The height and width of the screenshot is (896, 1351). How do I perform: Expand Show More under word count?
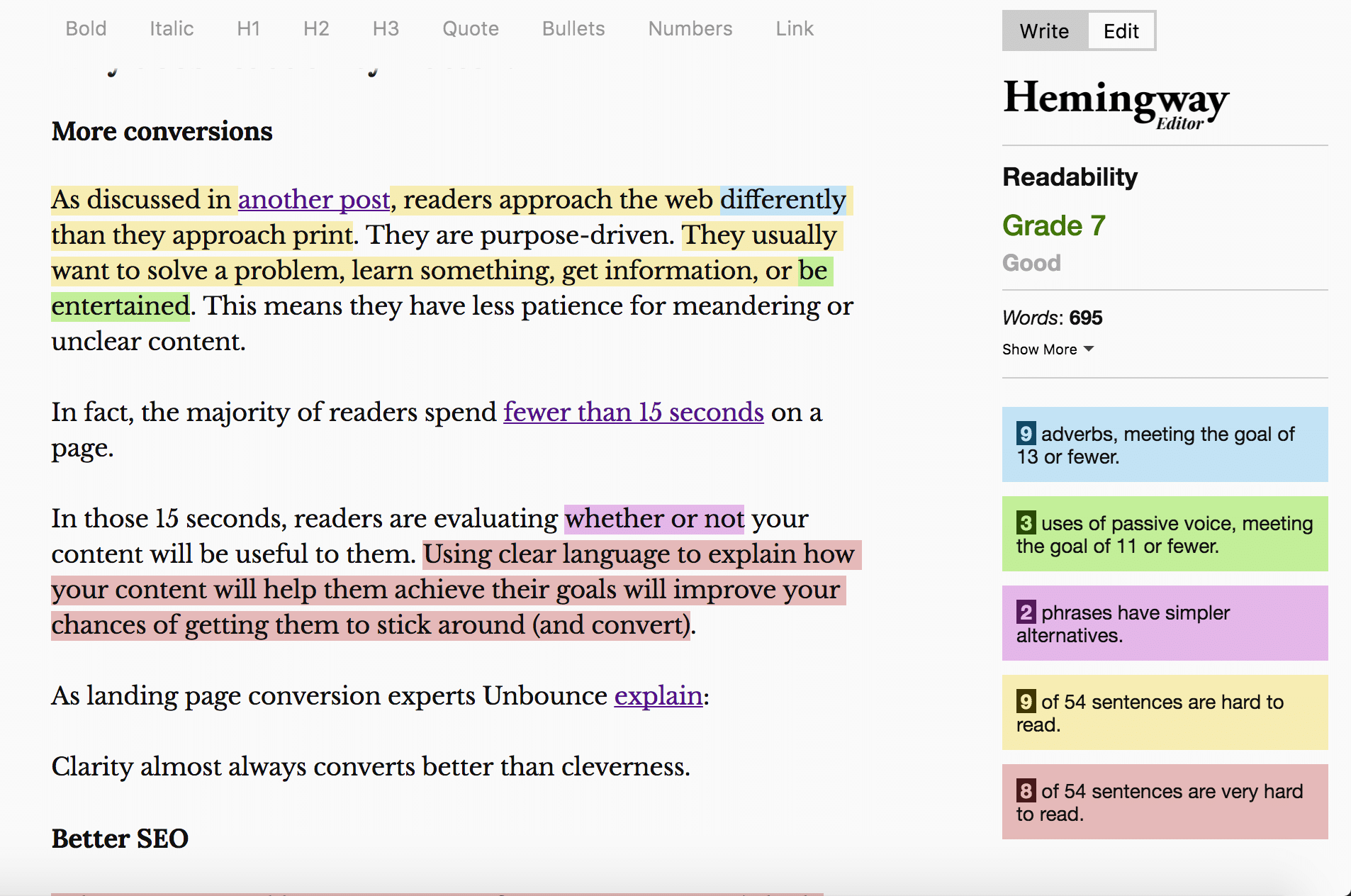1048,349
